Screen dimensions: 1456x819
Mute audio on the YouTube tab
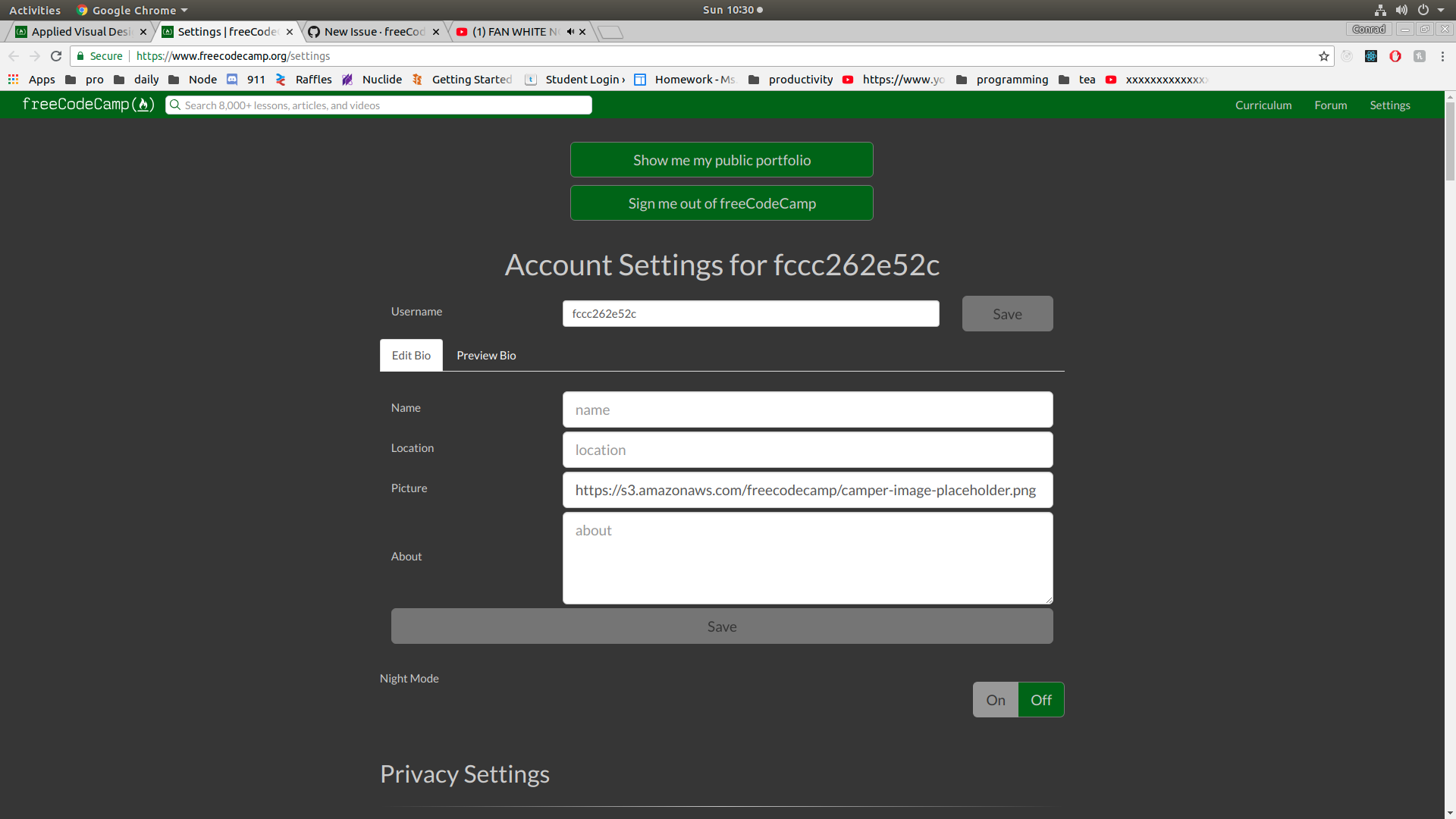pyautogui.click(x=570, y=32)
